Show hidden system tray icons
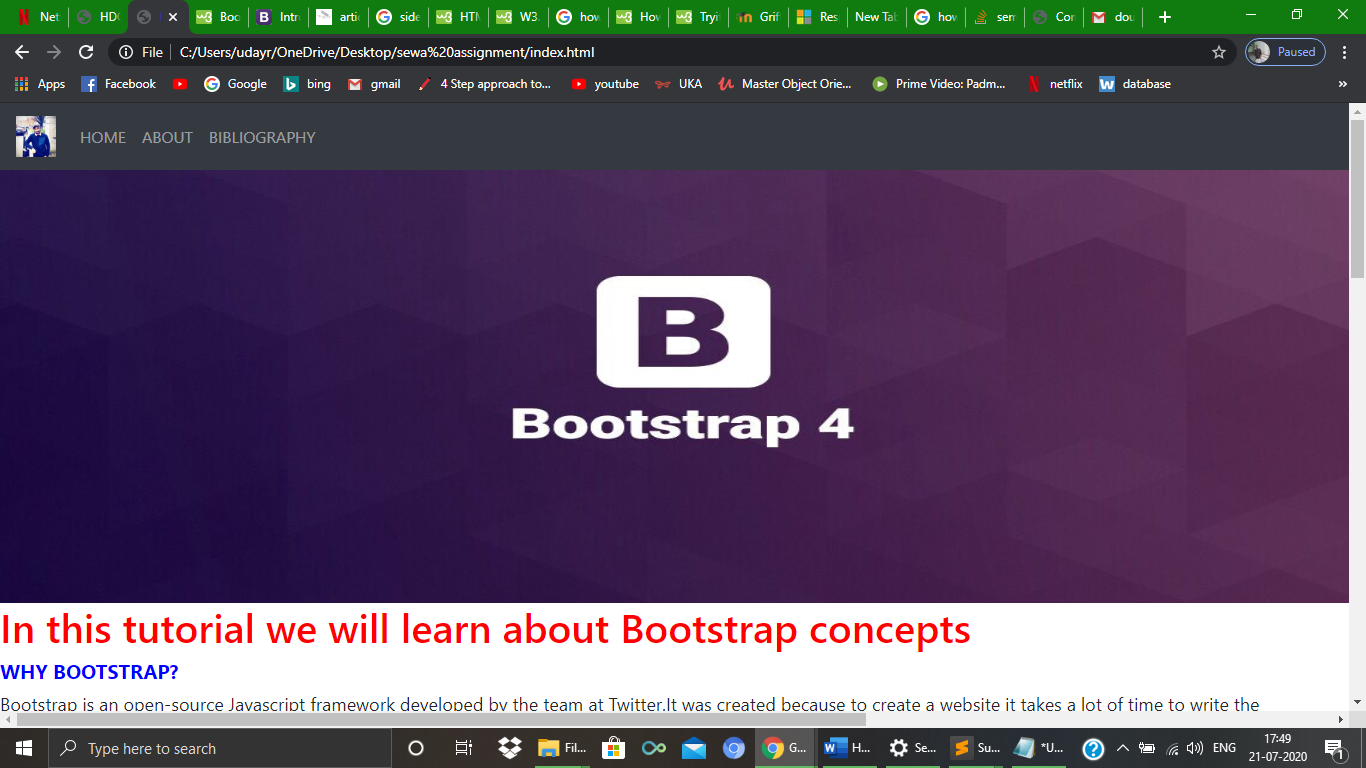 1122,748
